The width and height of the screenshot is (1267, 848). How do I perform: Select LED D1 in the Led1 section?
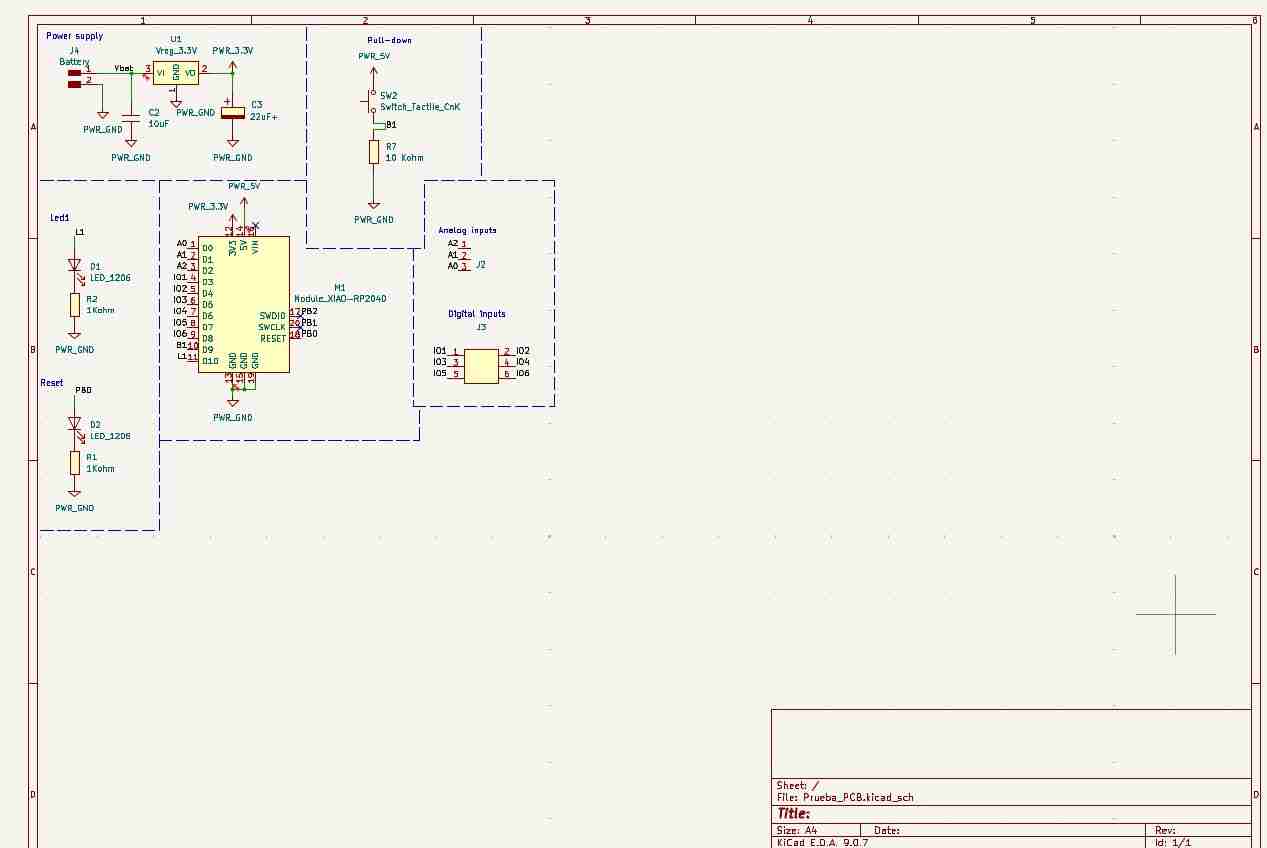tap(74, 267)
